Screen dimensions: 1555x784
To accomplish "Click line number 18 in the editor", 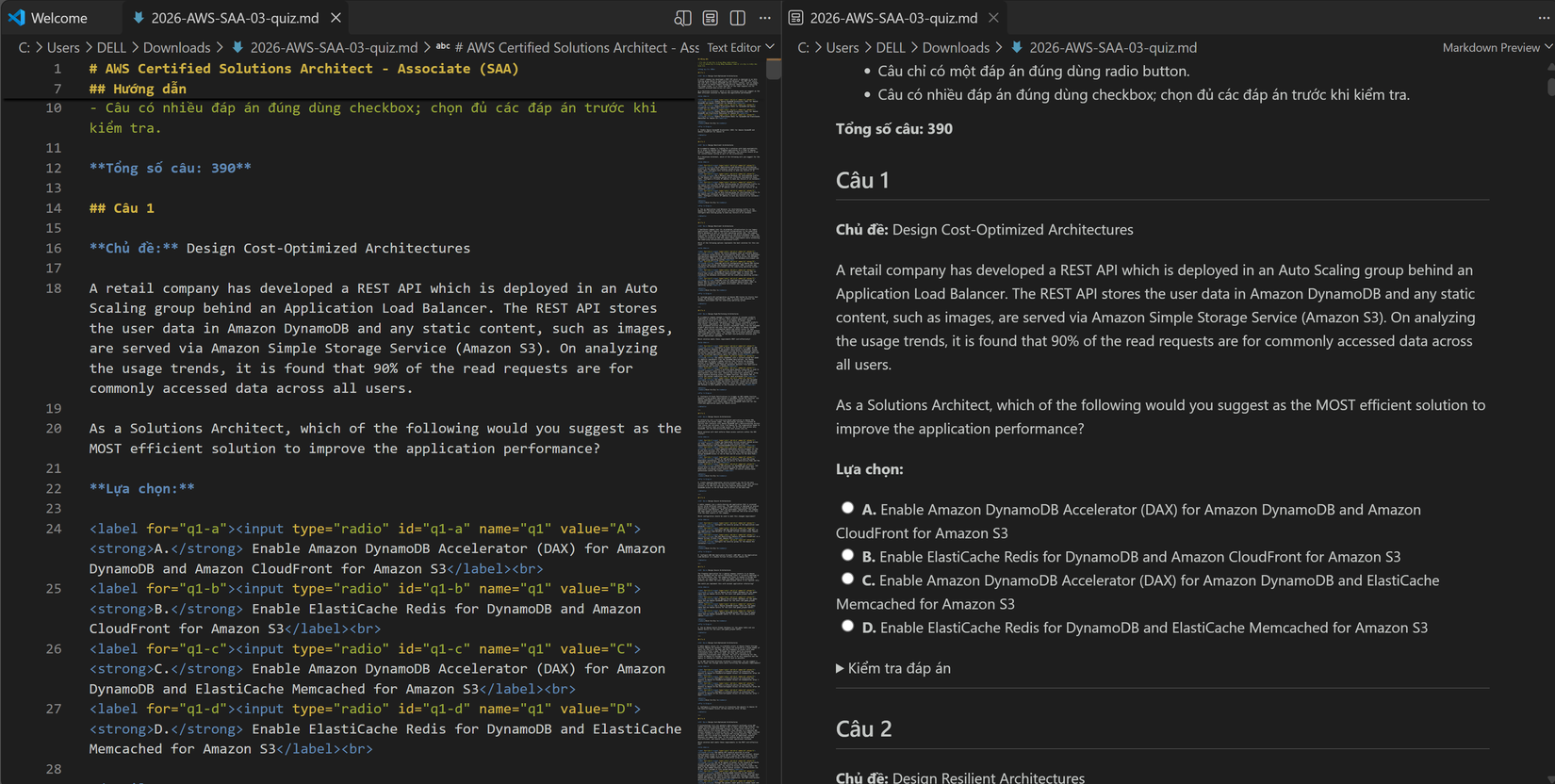I will 53,288.
